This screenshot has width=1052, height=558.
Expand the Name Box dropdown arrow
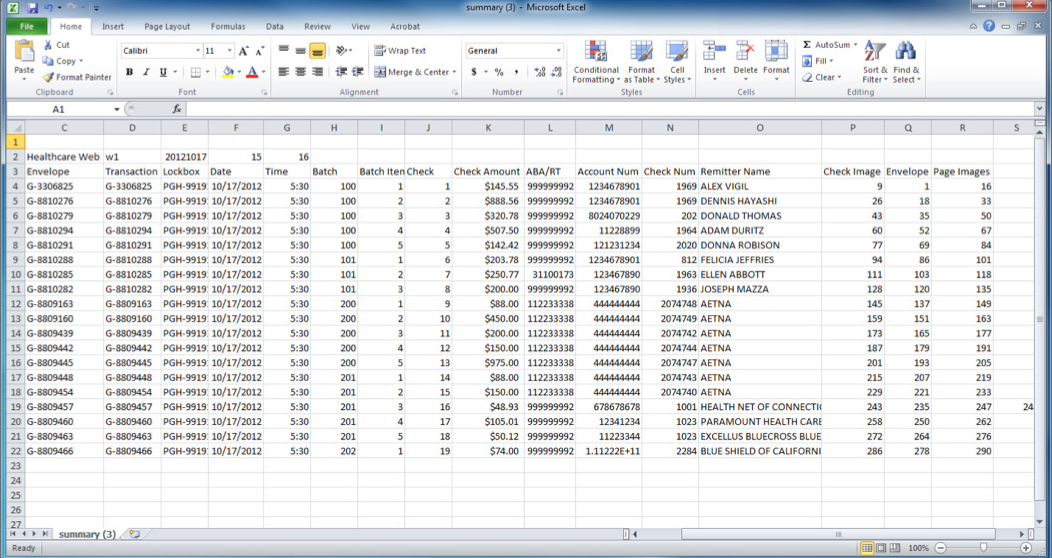coord(116,109)
